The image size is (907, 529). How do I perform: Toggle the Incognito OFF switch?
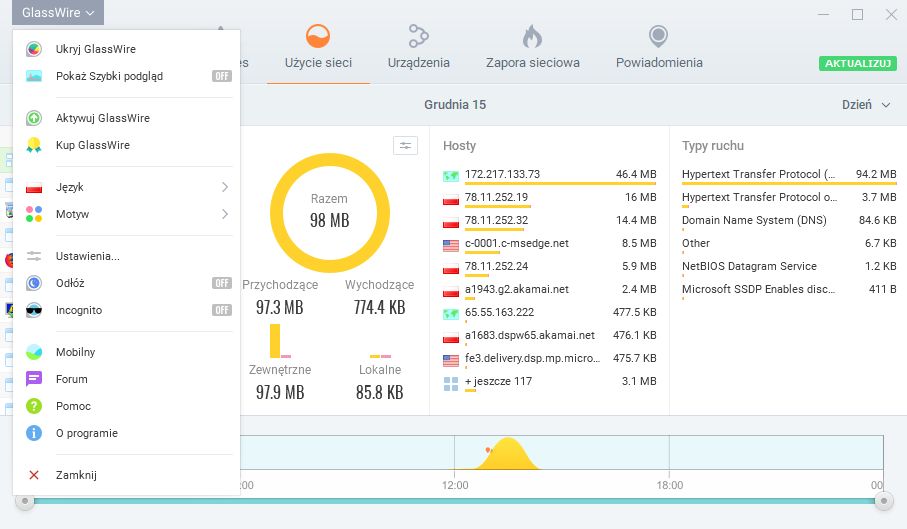click(222, 310)
